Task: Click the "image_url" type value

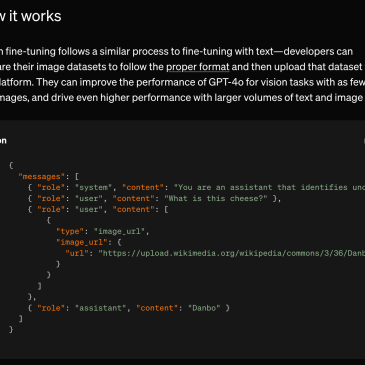Action: 120,231
